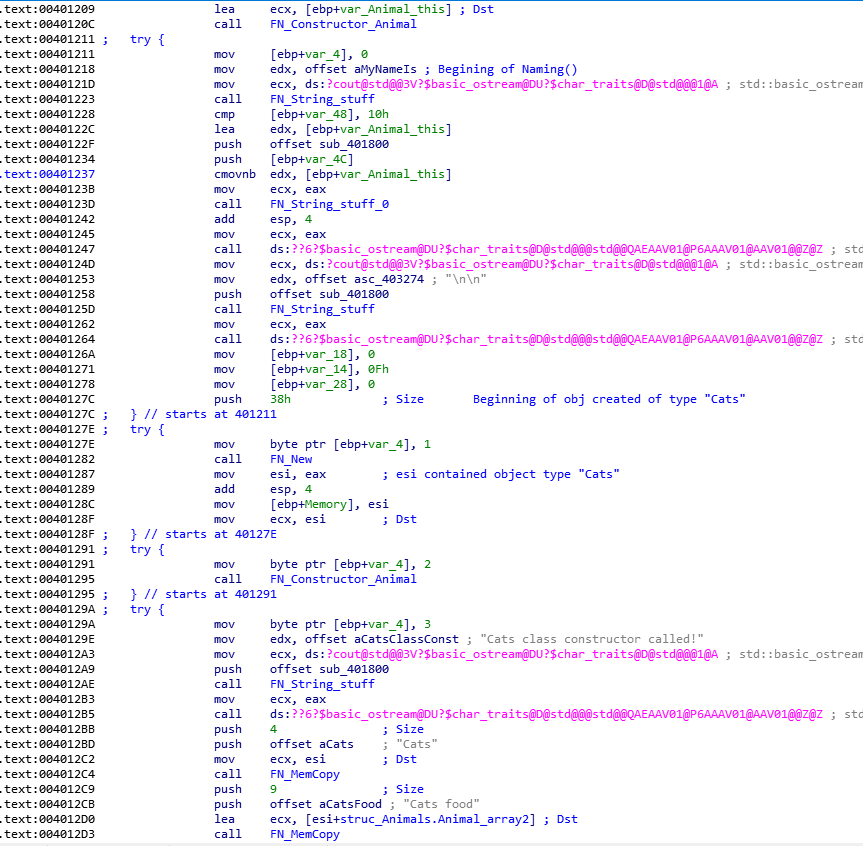This screenshot has width=863, height=846.
Task: Open the FN_MemCopy function
Action: pos(305,774)
